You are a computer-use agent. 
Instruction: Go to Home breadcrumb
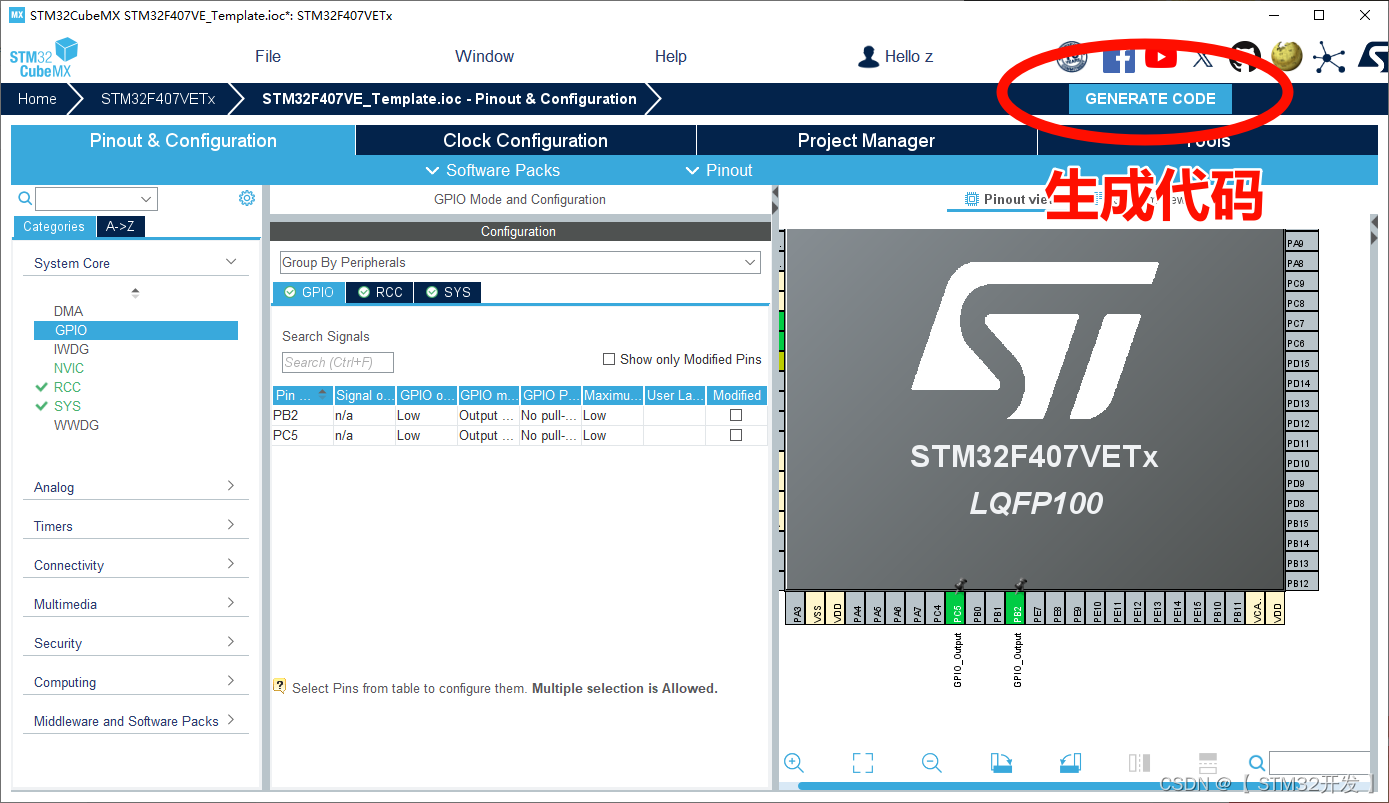(37, 99)
